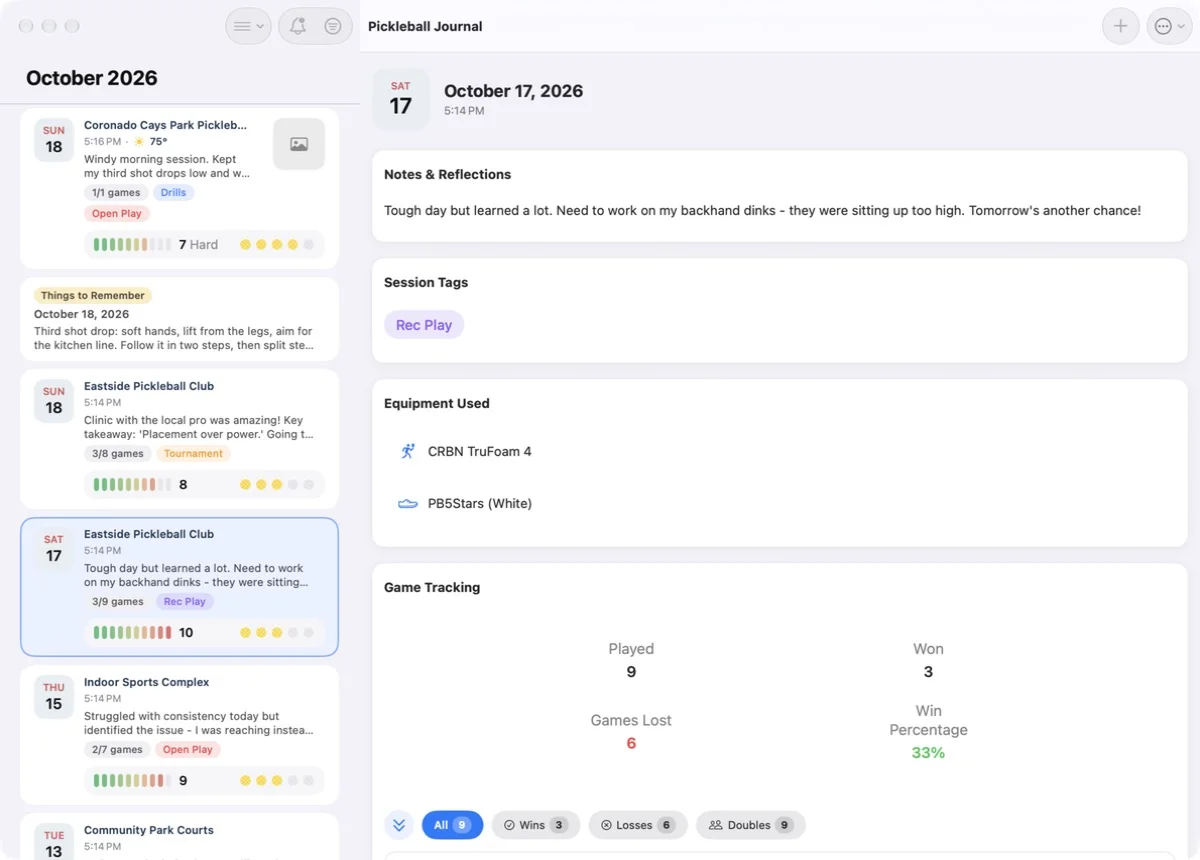Click the SUN 18 badge on the Coronado Cays entry
Screen dimensions: 1200x860
tap(54, 140)
